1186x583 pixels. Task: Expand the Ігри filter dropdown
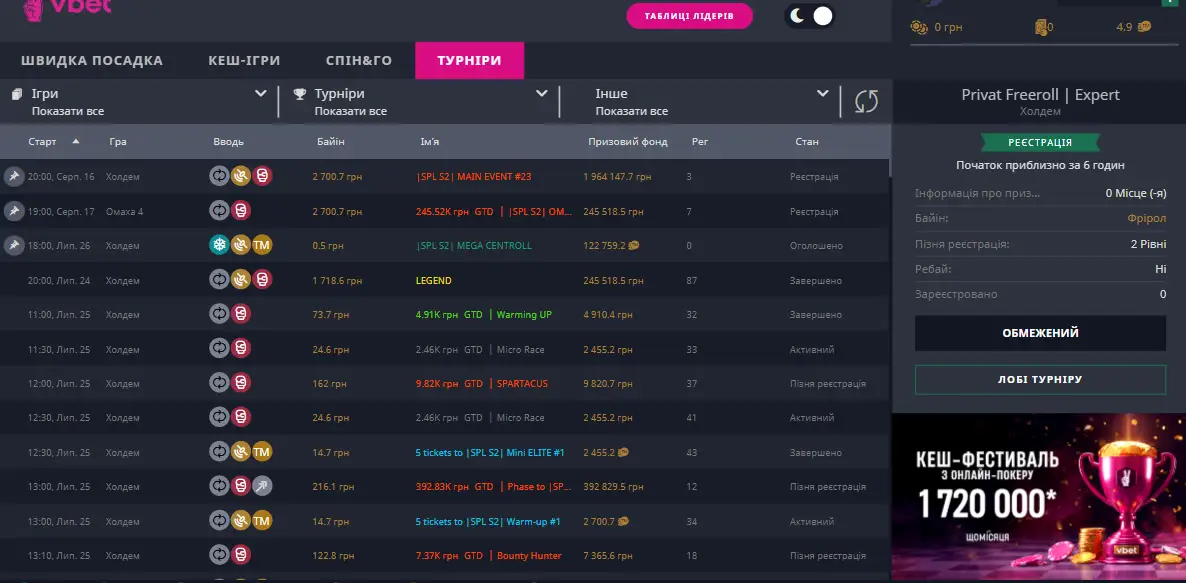[261, 94]
